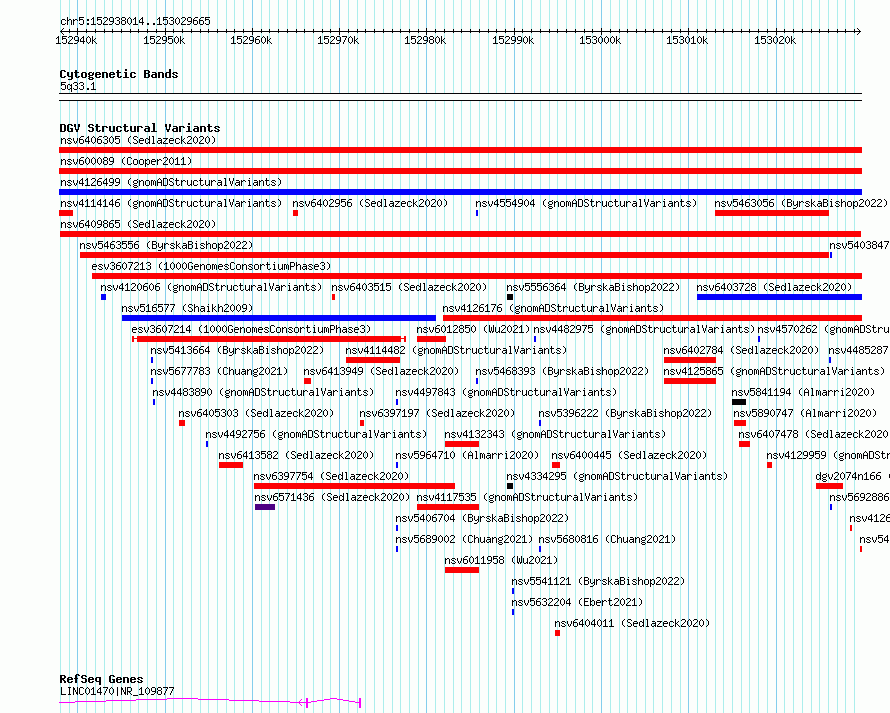Click nsv6571436 (Sedlazeck2020) label
This screenshot has width=890, height=713.
pyautogui.click(x=332, y=497)
